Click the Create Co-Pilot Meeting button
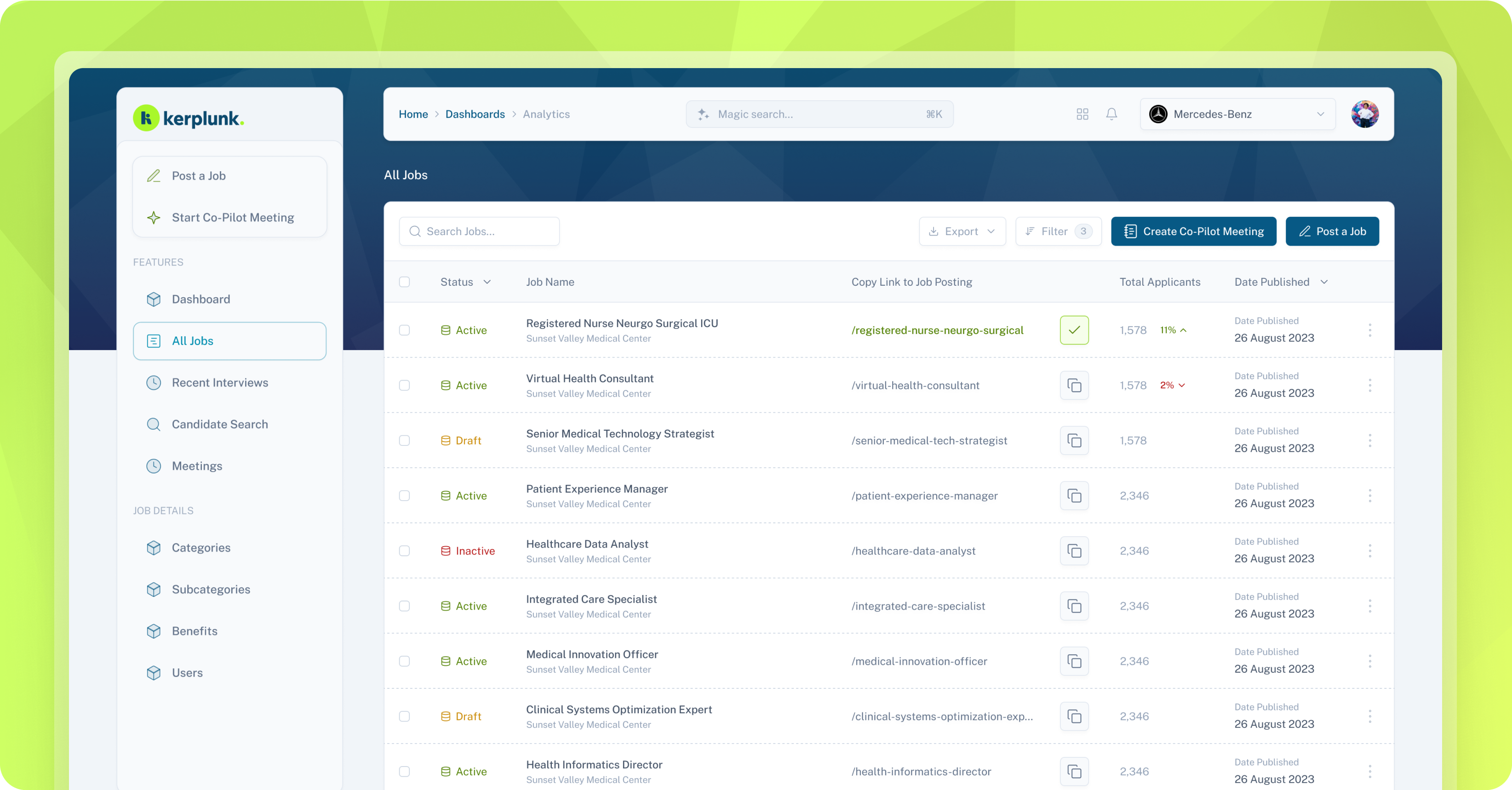Image resolution: width=1512 pixels, height=790 pixels. click(1193, 231)
